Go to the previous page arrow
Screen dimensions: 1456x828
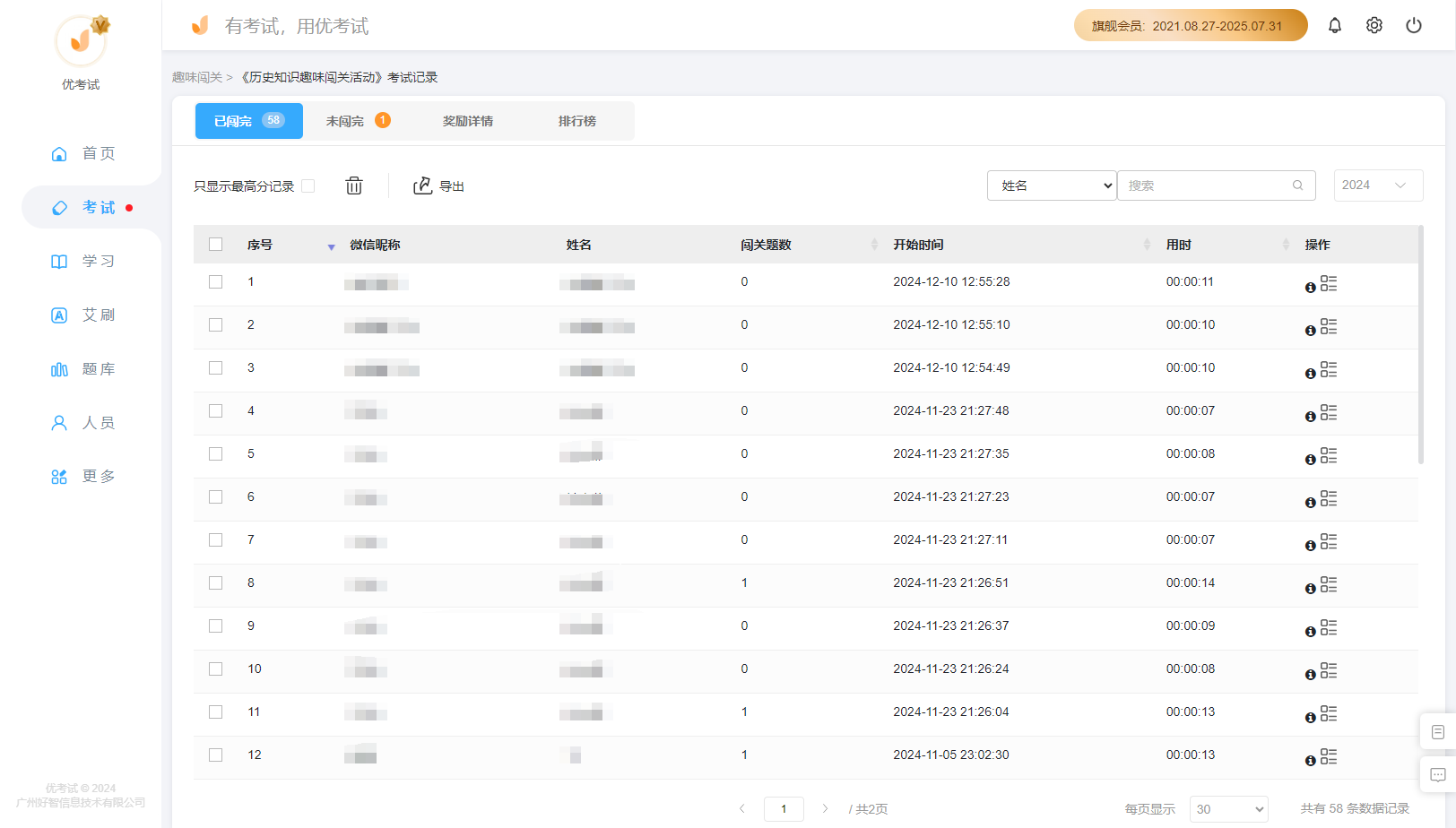pos(742,809)
